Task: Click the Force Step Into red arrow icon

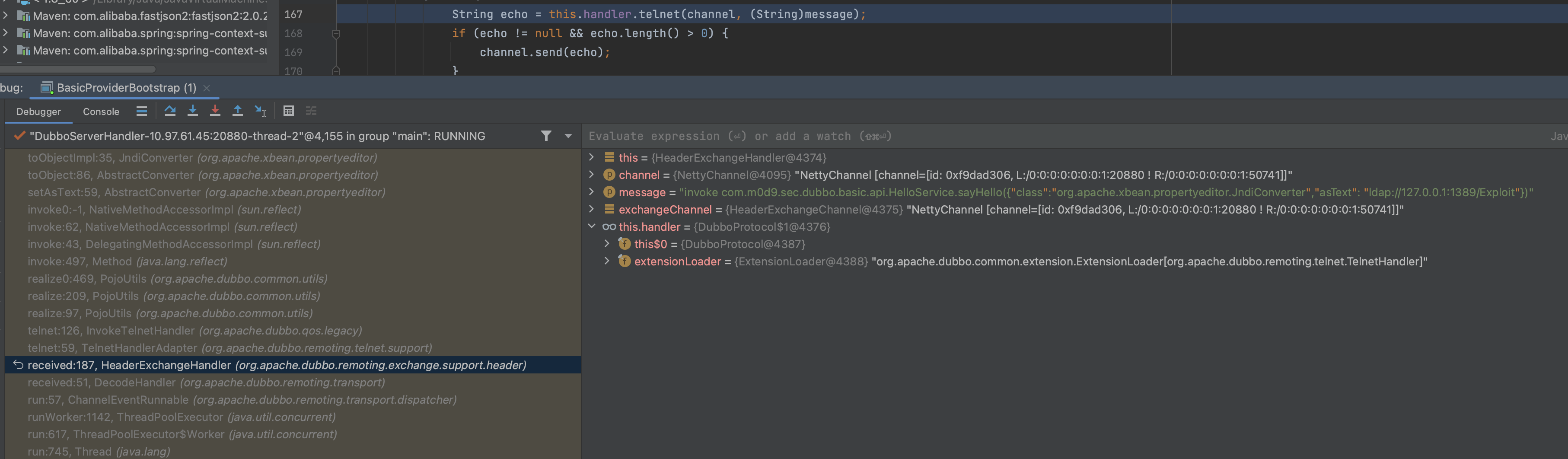Action: click(215, 111)
